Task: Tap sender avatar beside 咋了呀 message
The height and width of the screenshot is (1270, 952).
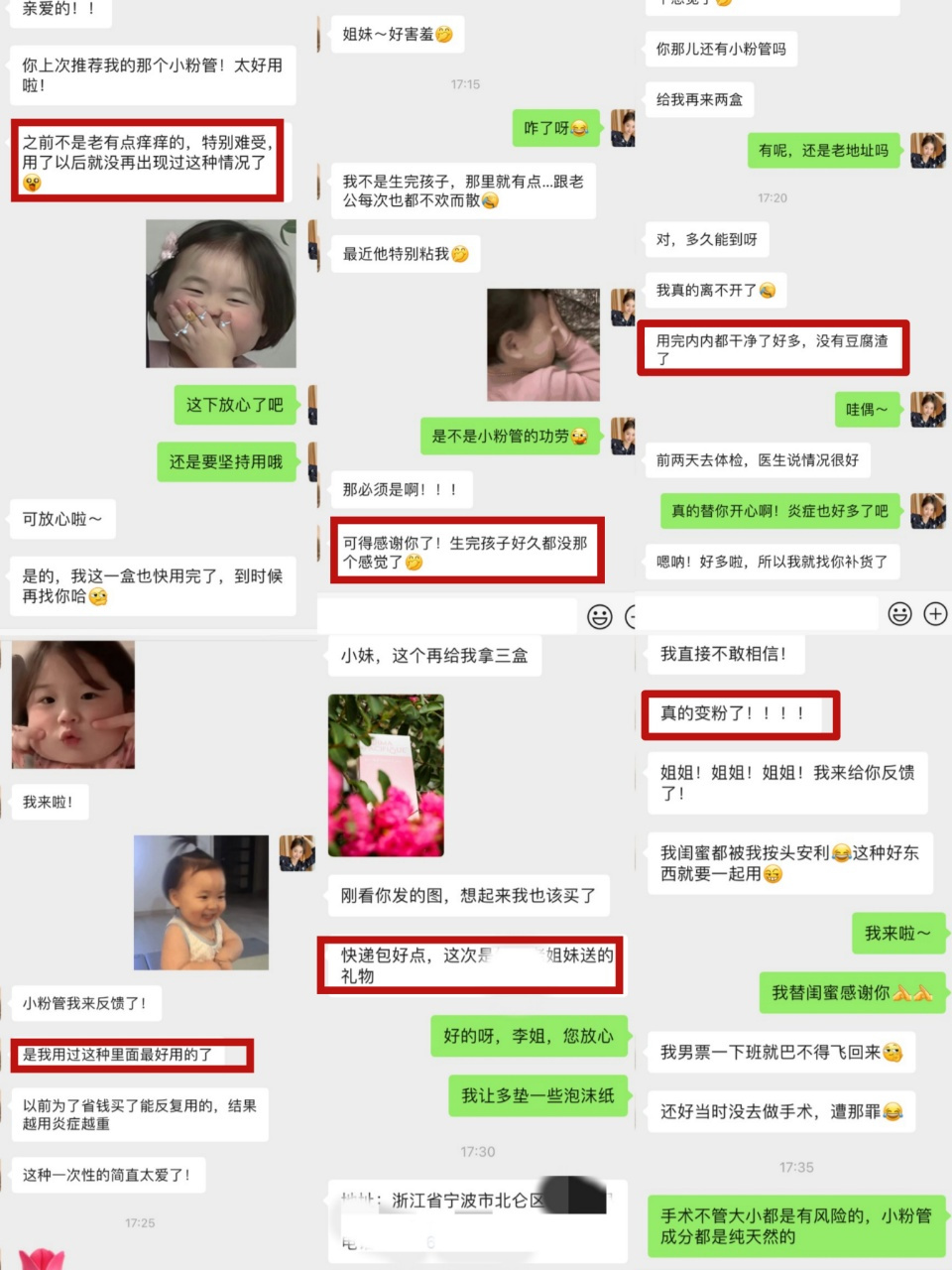Action: tap(623, 128)
